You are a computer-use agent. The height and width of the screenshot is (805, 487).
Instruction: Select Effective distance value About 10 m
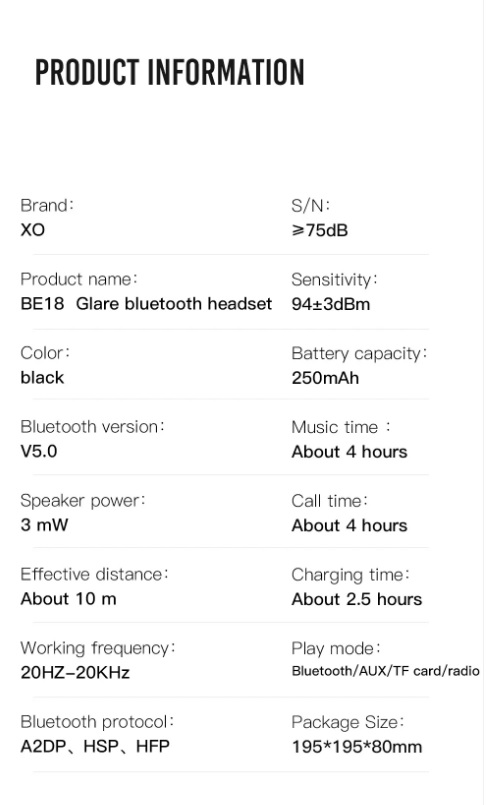68,599
